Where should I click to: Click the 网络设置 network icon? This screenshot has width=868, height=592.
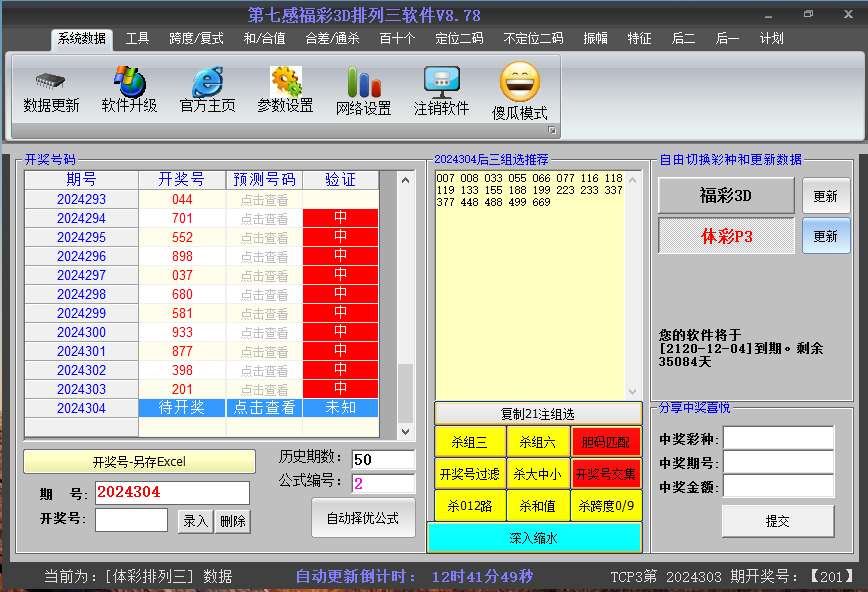coord(363,83)
